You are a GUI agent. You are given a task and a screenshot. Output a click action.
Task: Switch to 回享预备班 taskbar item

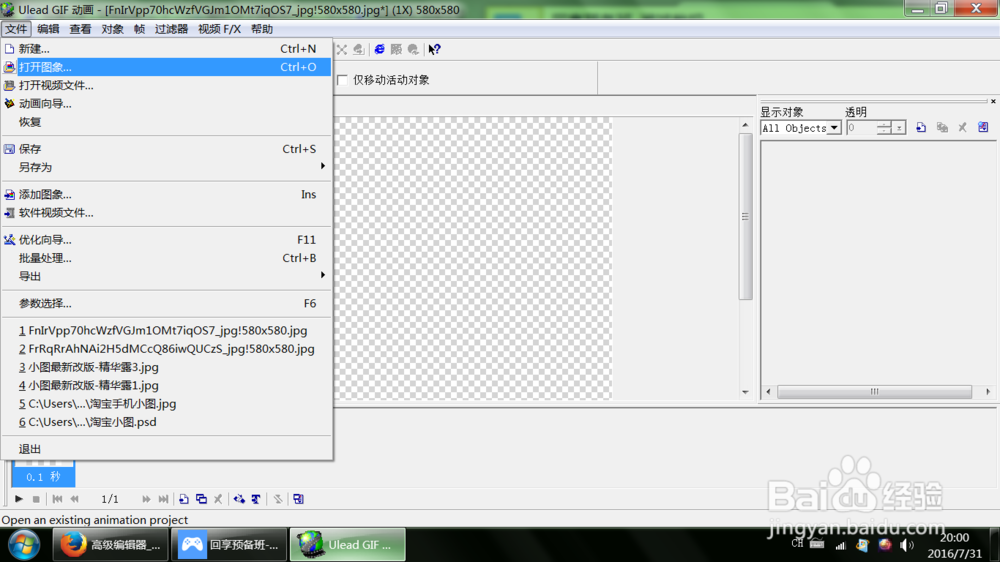[x=230, y=545]
